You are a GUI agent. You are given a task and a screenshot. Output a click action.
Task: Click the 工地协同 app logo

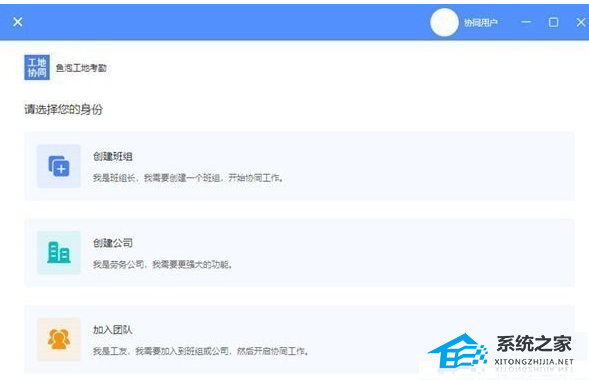37,67
